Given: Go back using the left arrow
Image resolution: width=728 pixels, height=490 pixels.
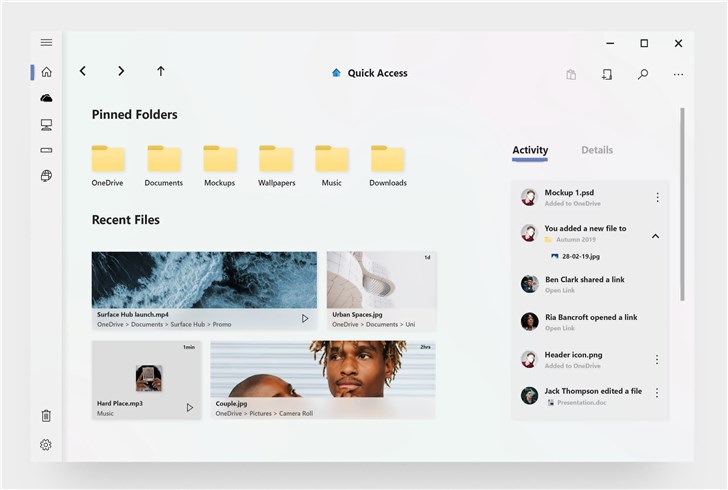Looking at the screenshot, I should pyautogui.click(x=83, y=71).
